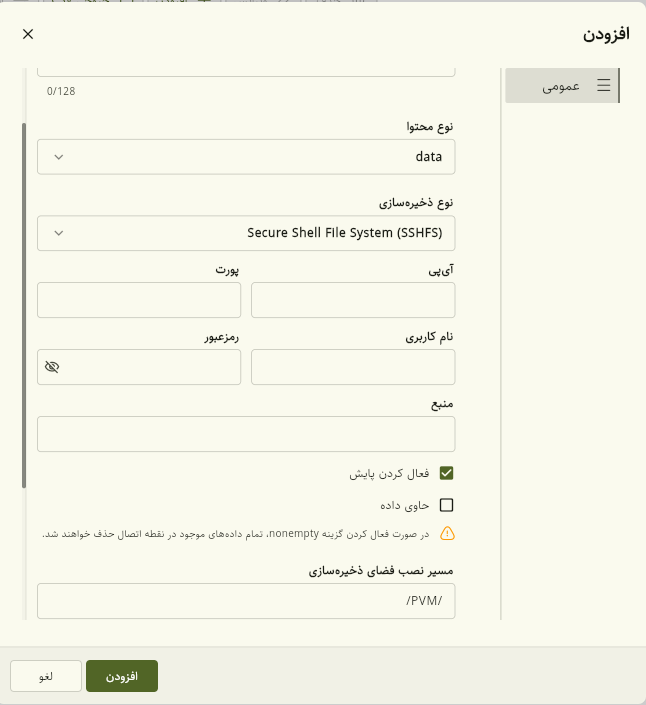Click the منبع source input field
The image size is (646, 705).
pyautogui.click(x=246, y=434)
